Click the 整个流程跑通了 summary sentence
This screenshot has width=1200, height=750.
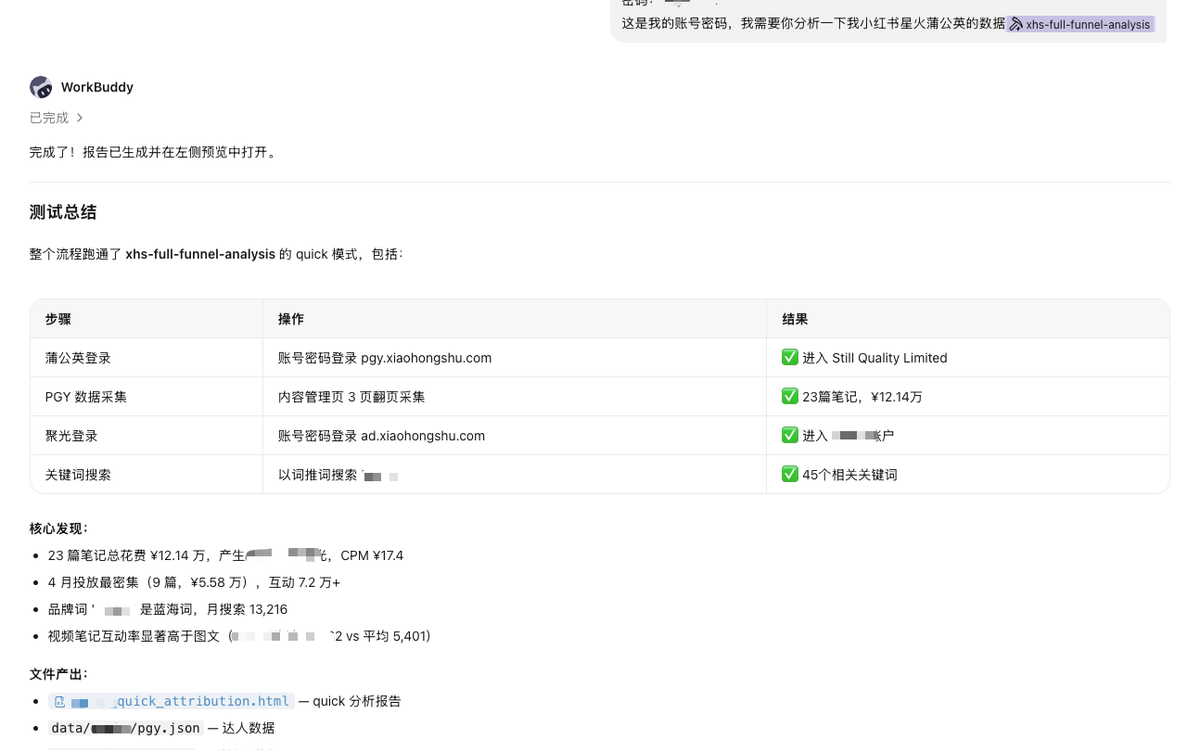click(216, 254)
